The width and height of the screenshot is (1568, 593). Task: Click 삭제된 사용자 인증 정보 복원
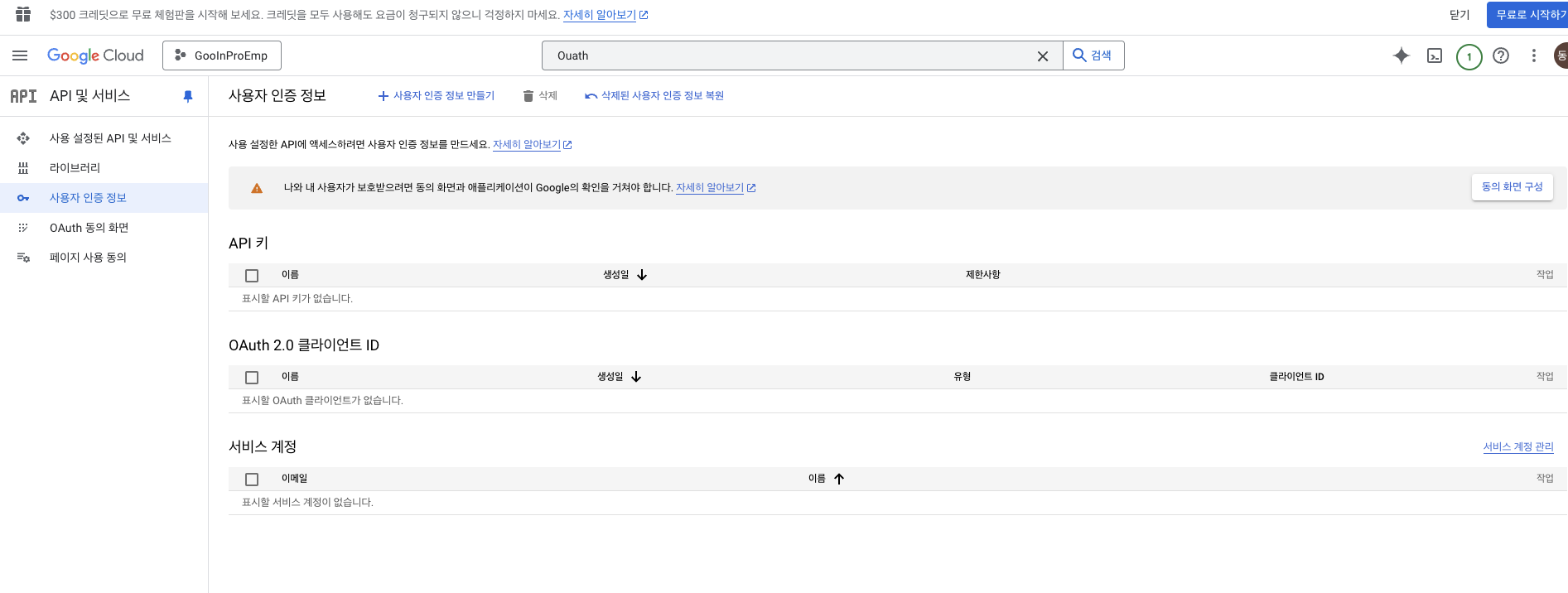[x=654, y=96]
